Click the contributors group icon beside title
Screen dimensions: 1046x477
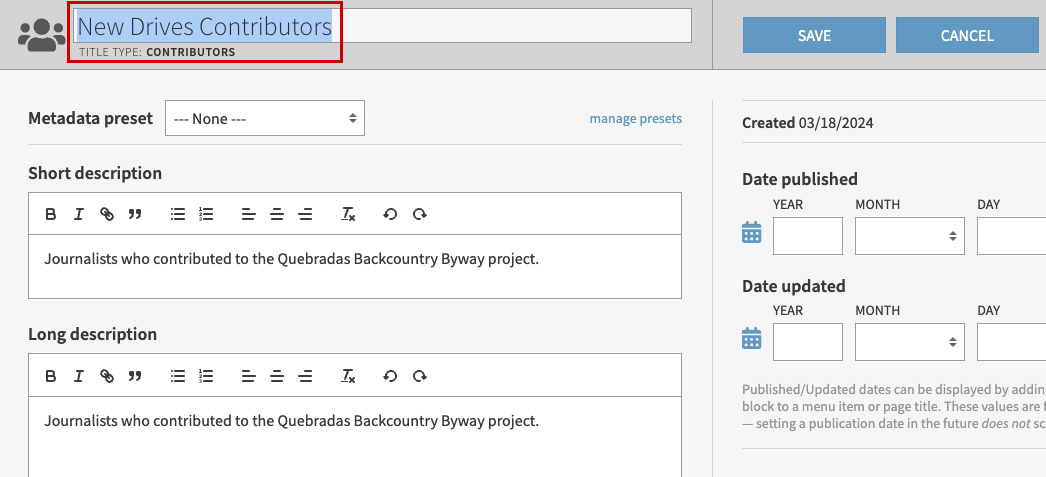point(41,35)
